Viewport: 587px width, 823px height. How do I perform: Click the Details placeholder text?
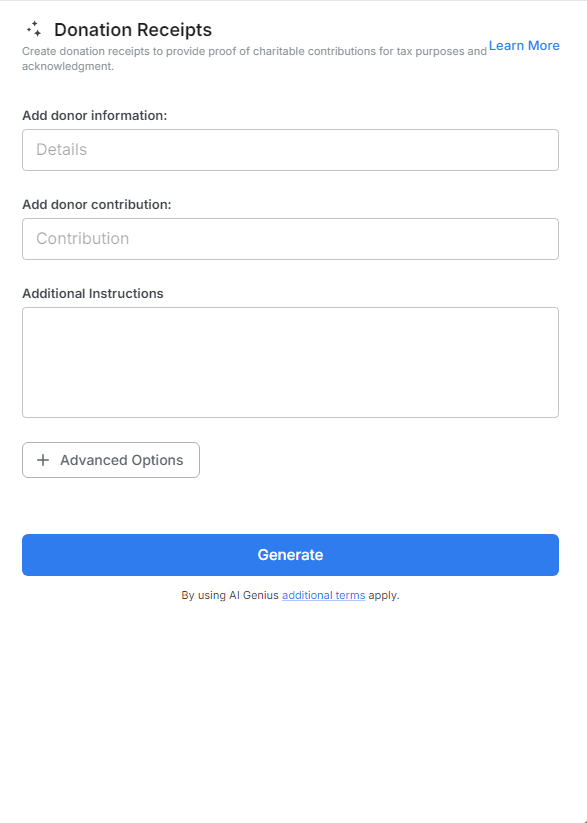point(63,149)
